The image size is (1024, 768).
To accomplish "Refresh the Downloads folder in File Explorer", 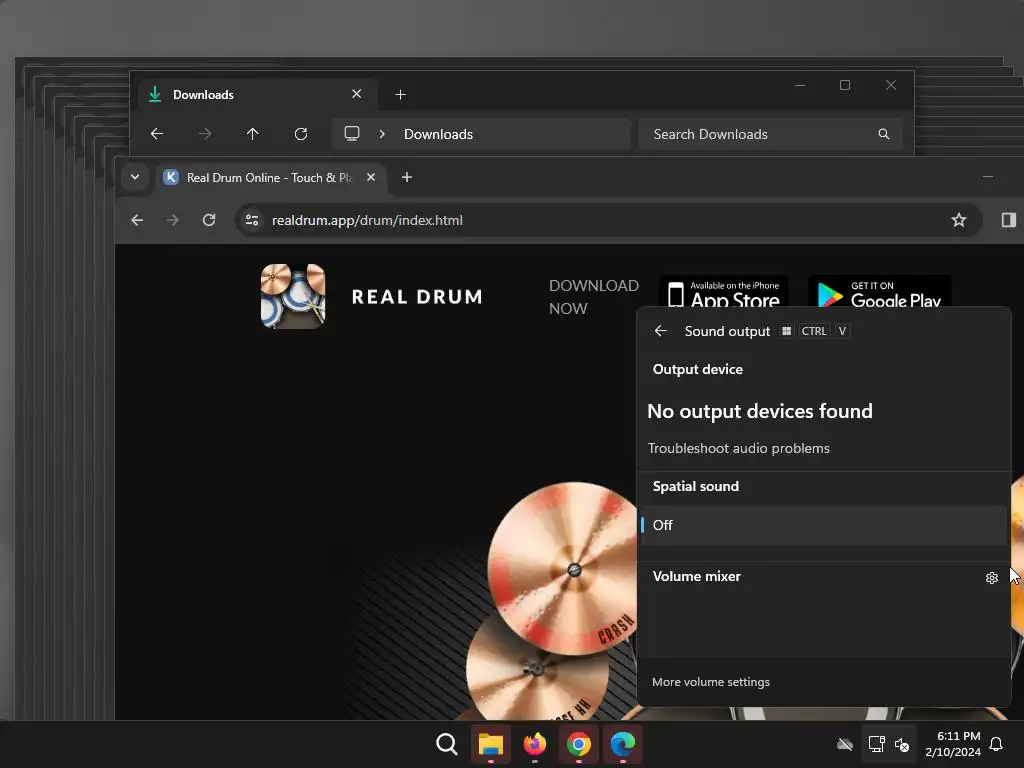I will pos(300,134).
